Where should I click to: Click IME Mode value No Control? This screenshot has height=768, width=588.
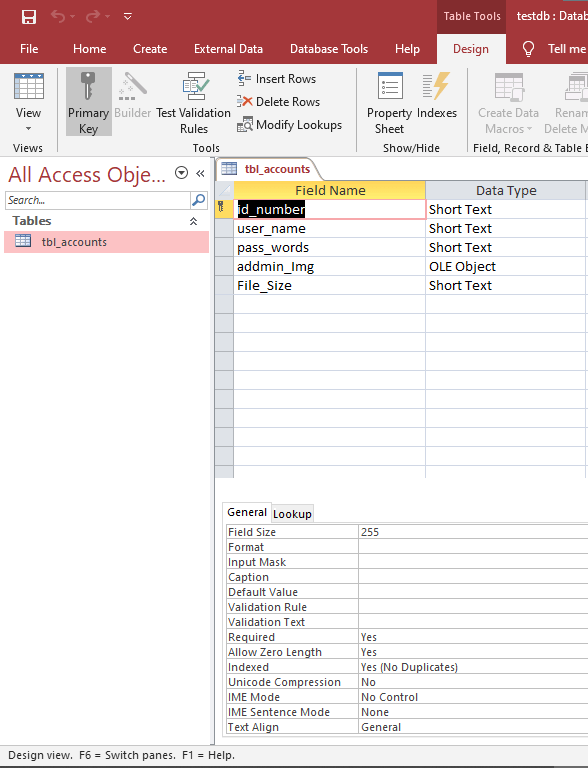[473, 697]
